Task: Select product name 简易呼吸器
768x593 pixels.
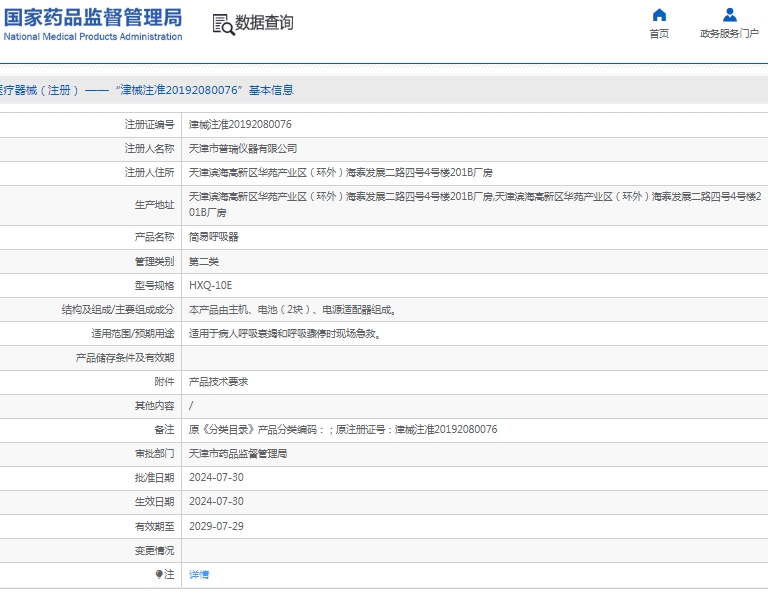Action: [x=214, y=237]
